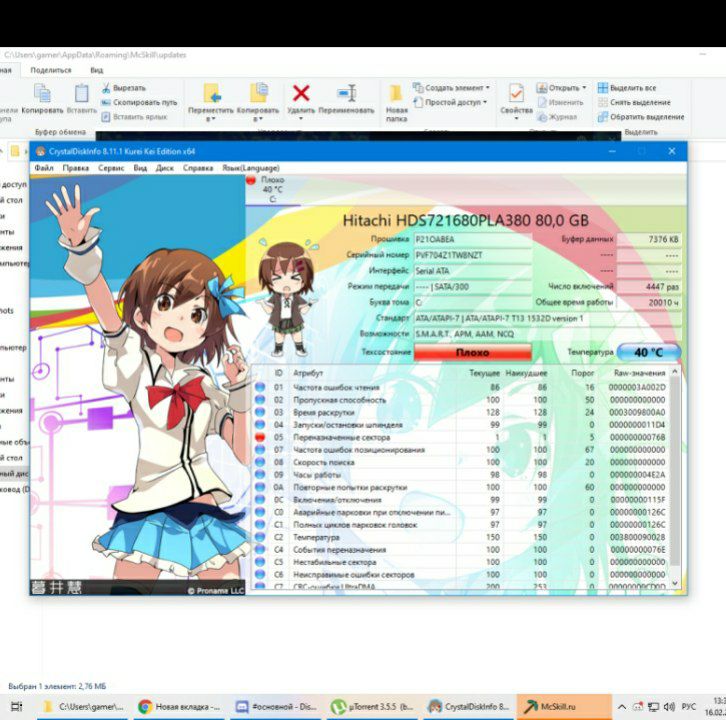Screen dimensions: 726x720
Task: Click down arrow of SMART table scrollbar
Action: 675,583
